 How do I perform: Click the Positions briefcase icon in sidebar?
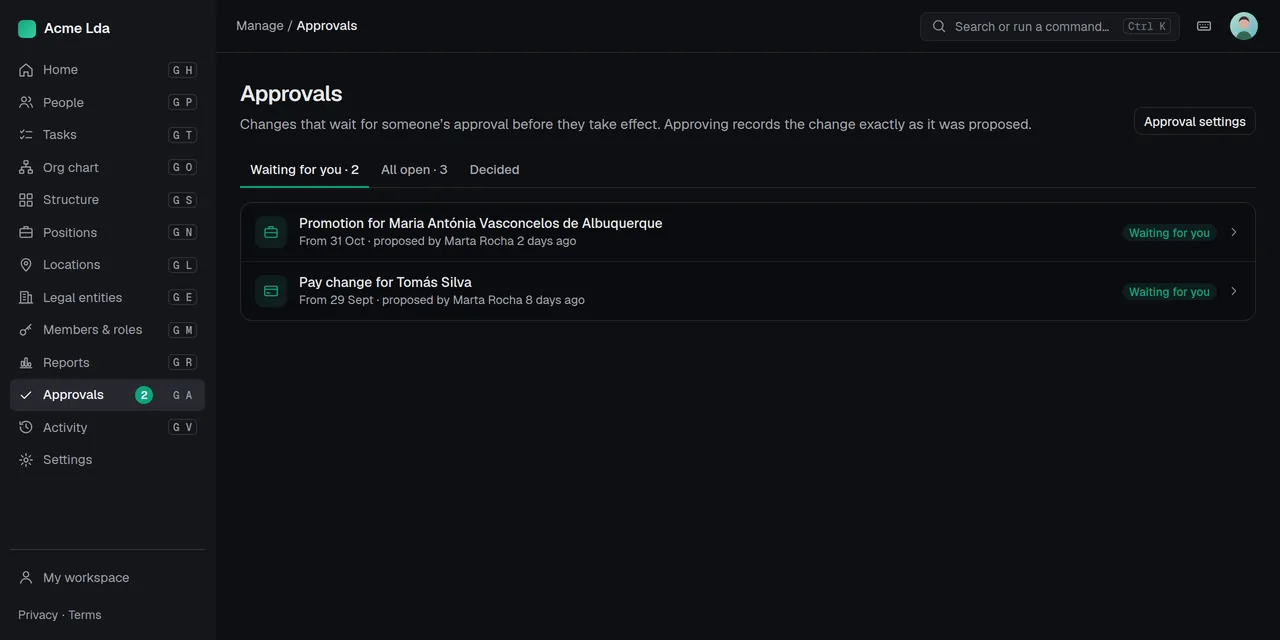pyautogui.click(x=26, y=232)
